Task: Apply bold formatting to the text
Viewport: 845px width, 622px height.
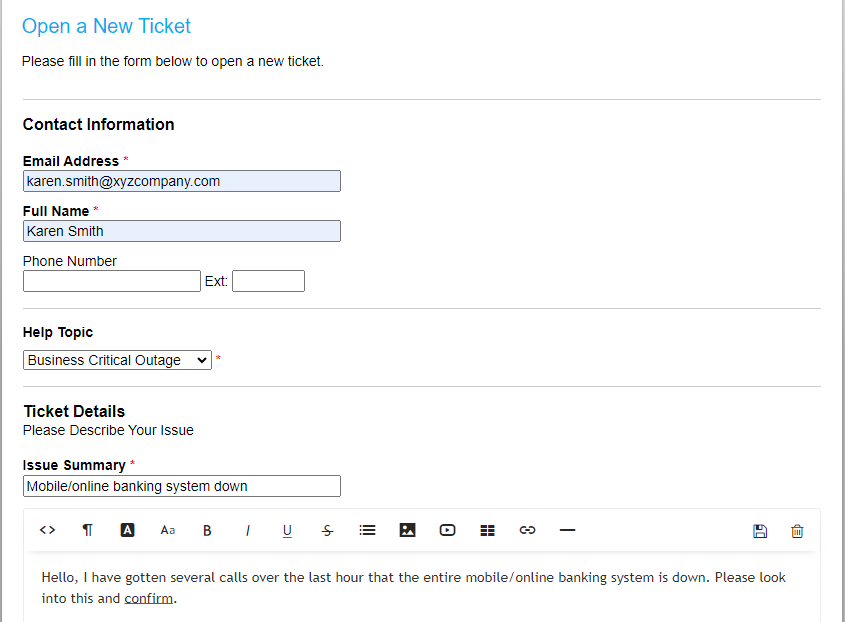Action: [207, 530]
